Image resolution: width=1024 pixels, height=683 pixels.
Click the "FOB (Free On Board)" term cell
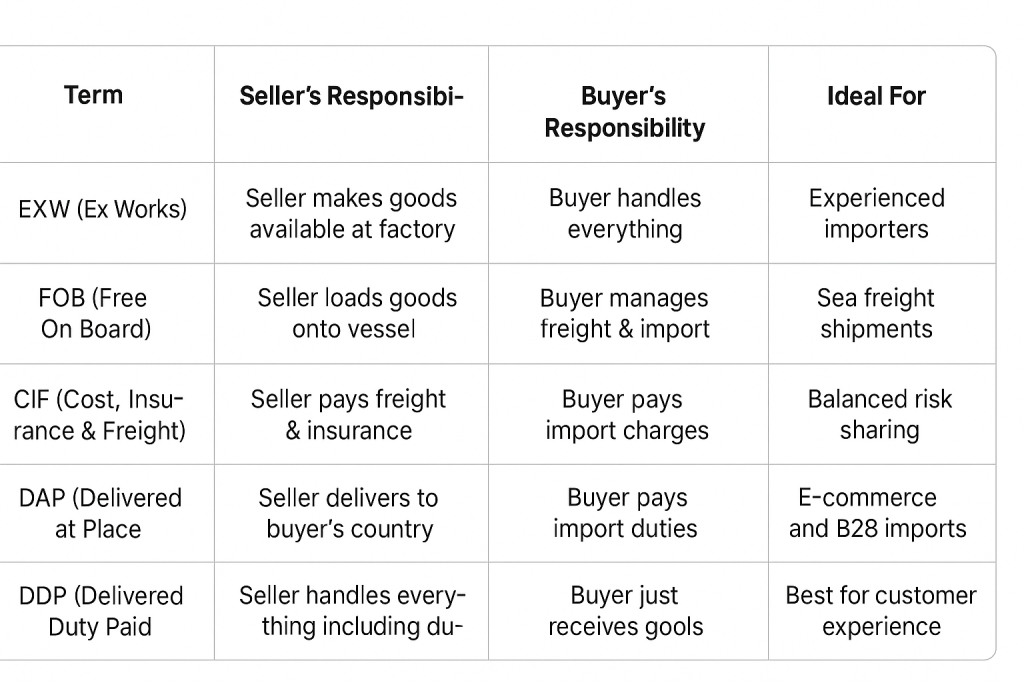[x=96, y=313]
